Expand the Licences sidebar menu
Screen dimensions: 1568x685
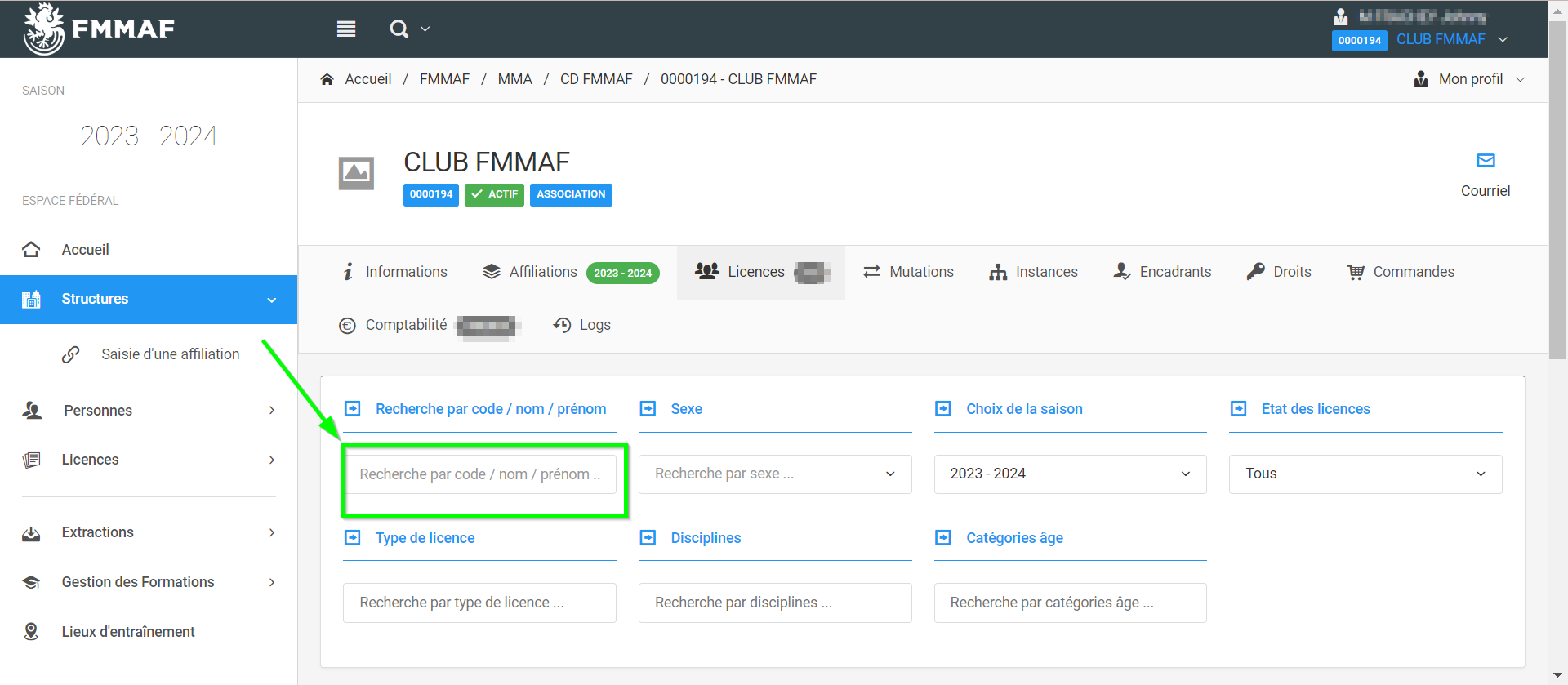point(149,460)
